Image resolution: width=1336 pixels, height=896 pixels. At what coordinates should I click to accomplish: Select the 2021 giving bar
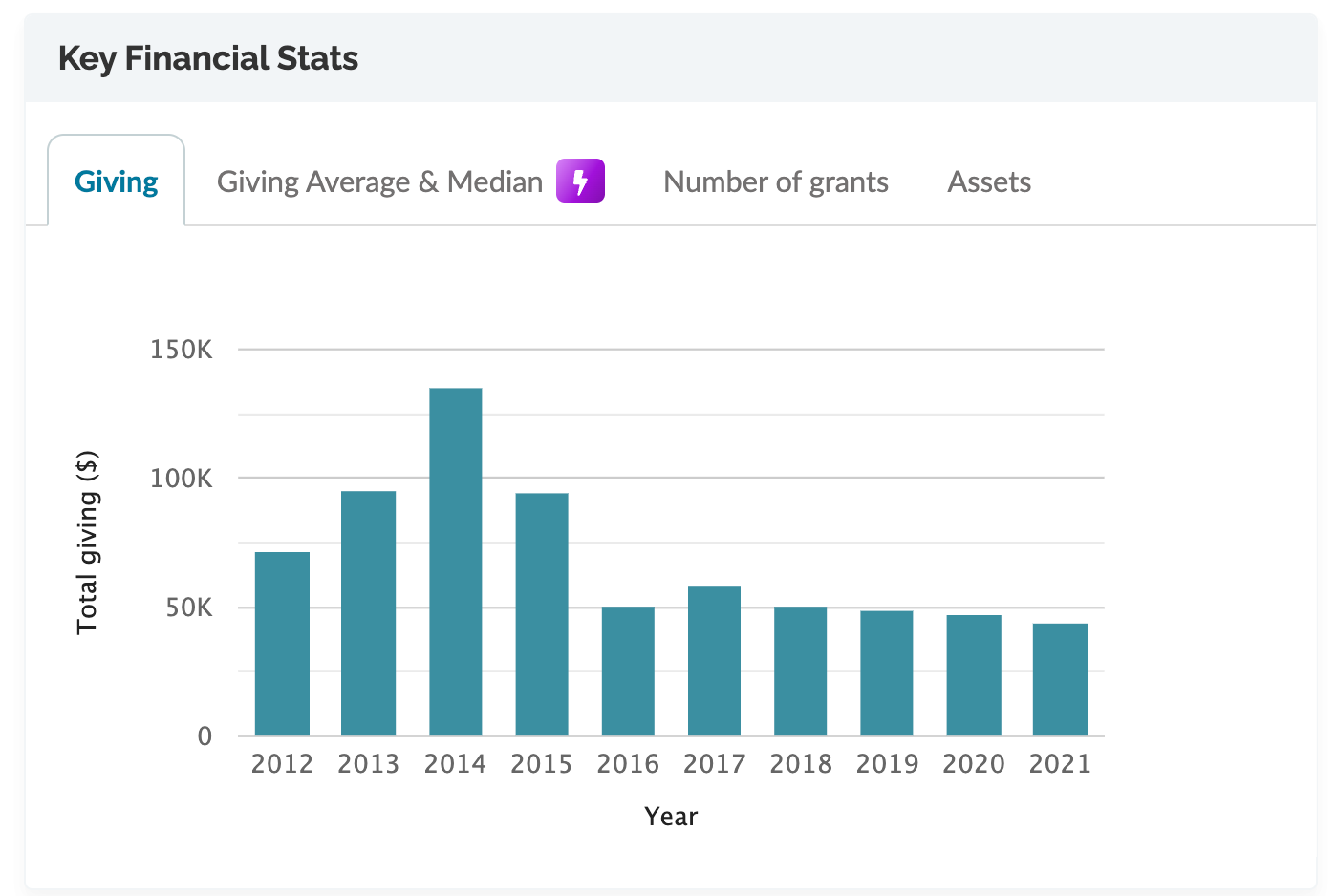coord(1060,679)
